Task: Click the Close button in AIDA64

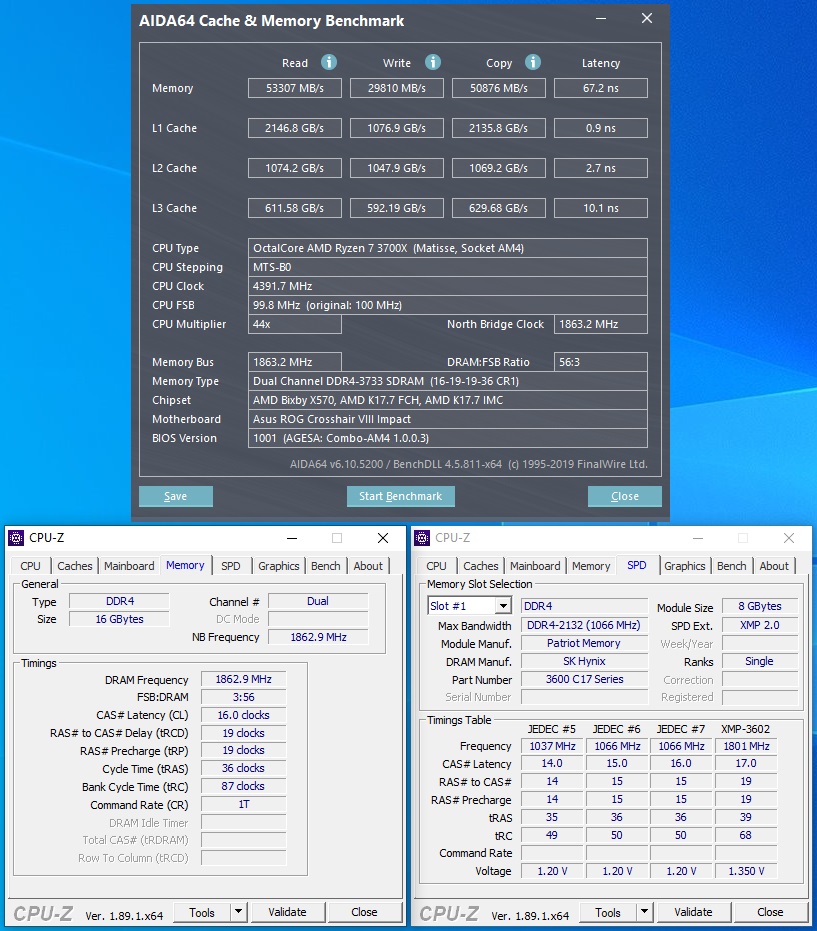Action: tap(625, 496)
